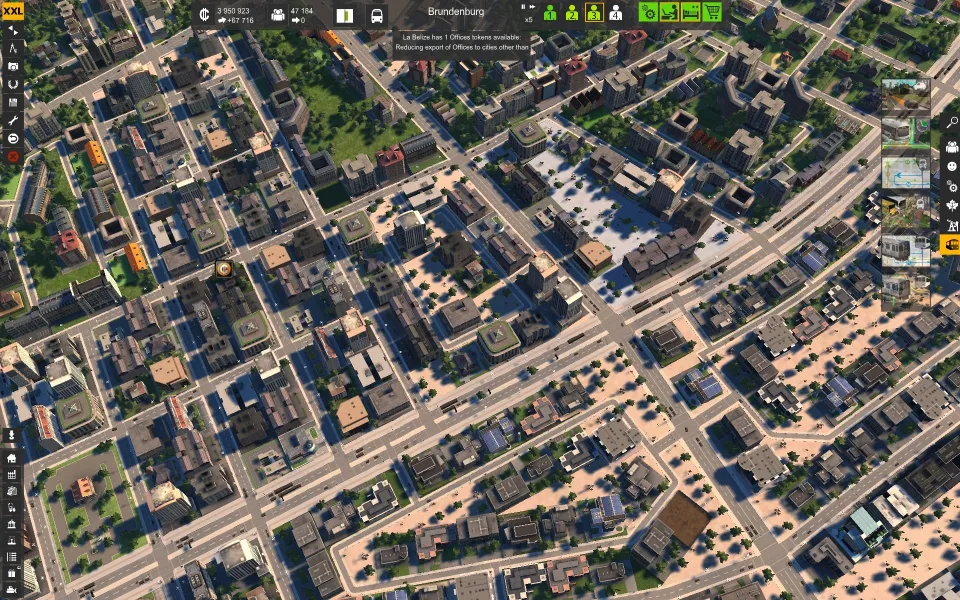Screen dimensions: 960x600
Task: Expand the left toolbar with the arrows icon
Action: point(13,29)
